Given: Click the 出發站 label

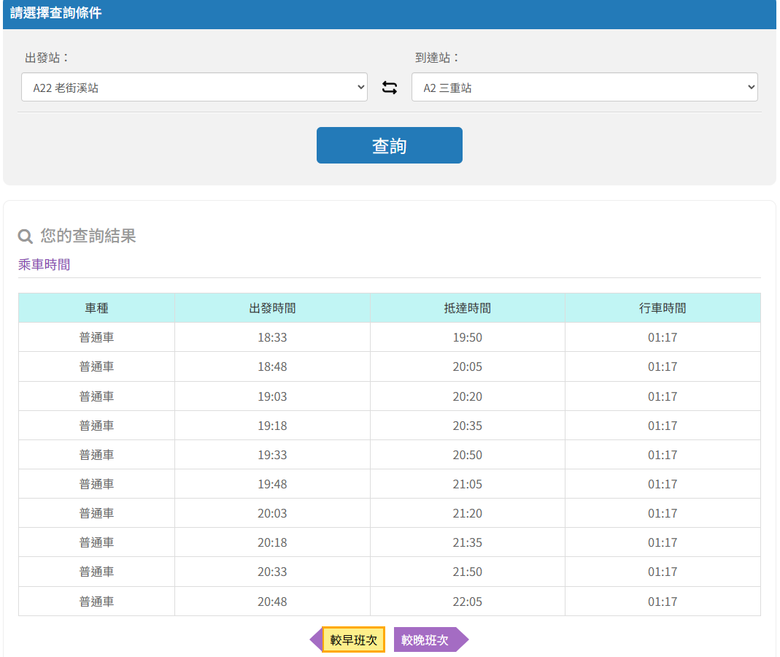Looking at the screenshot, I should point(46,58).
